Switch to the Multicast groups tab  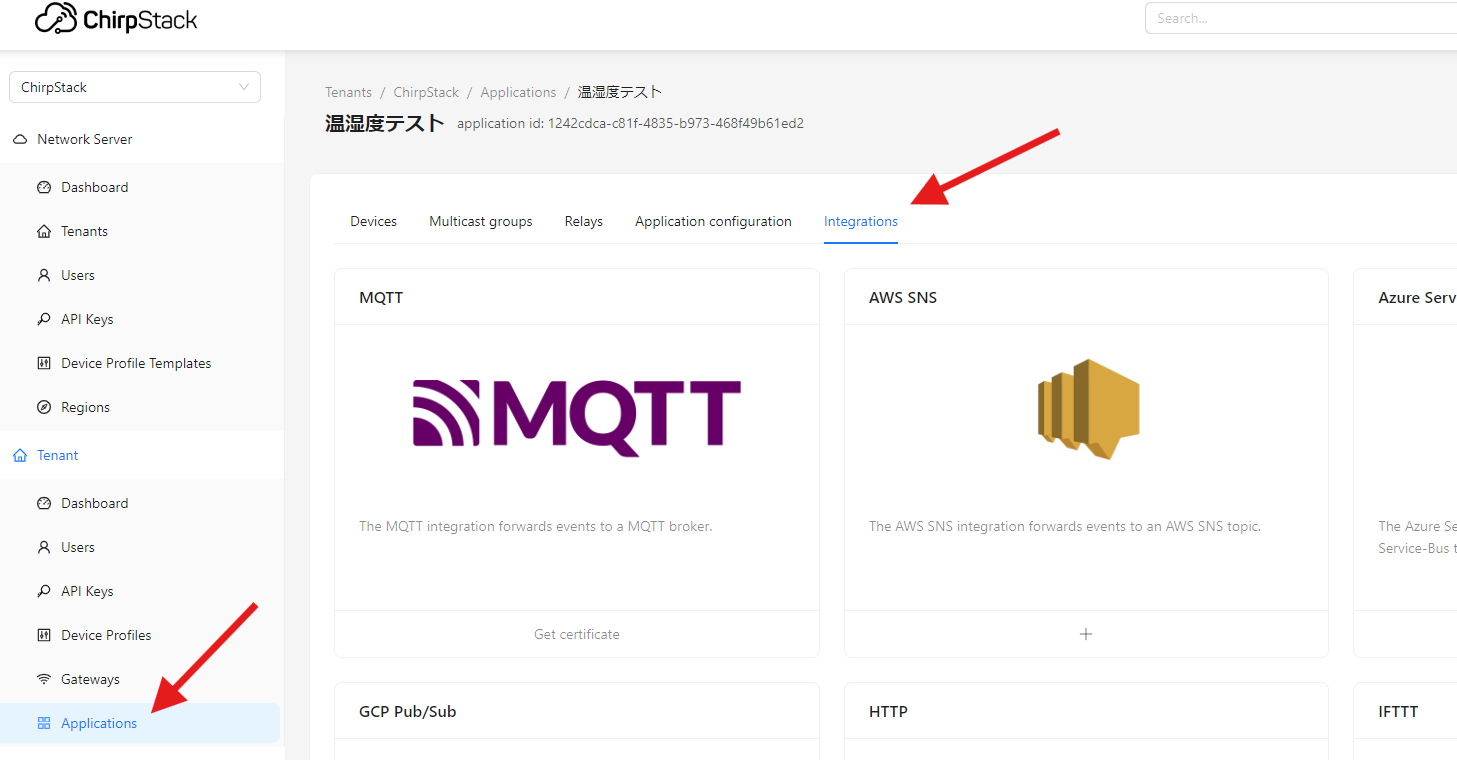pos(481,221)
